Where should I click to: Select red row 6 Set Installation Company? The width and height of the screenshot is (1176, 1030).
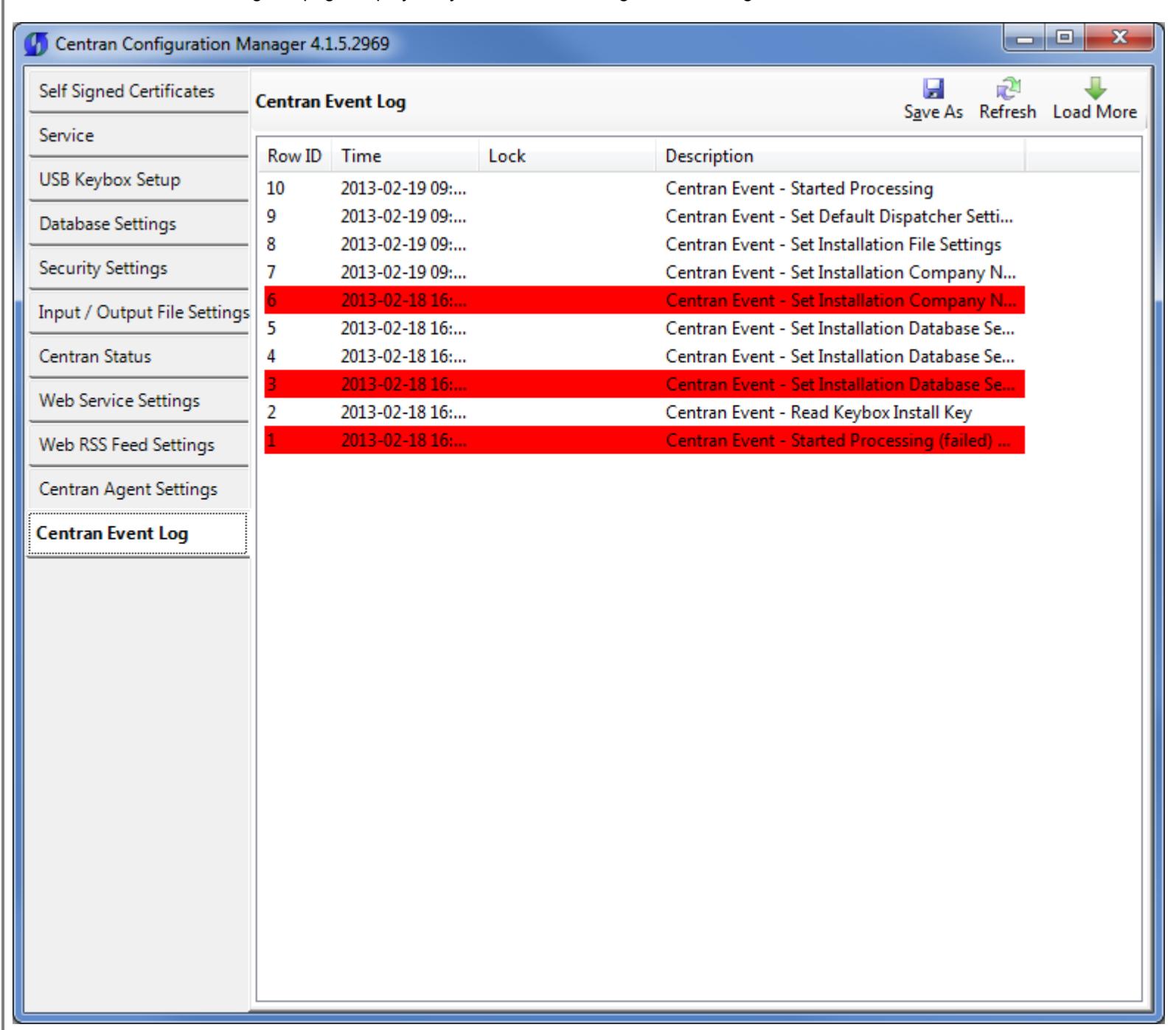[644, 301]
